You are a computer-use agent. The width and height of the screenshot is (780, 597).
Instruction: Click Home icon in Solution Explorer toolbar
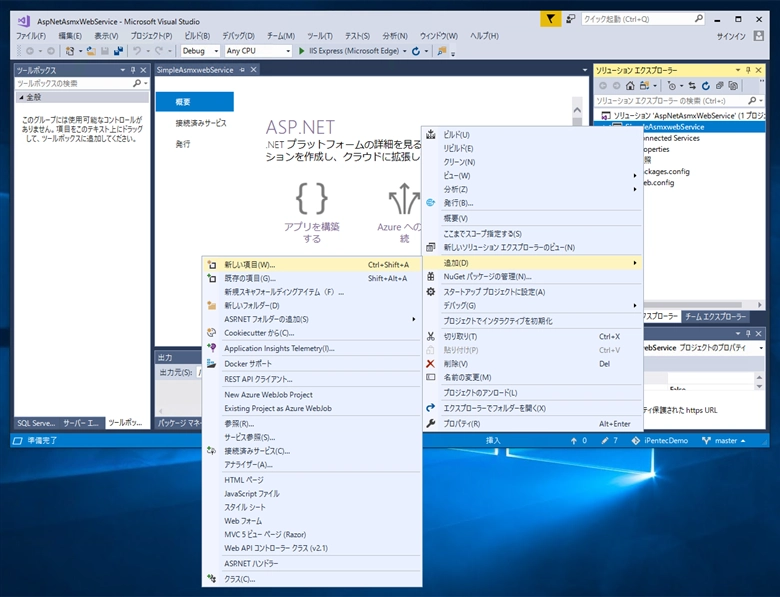click(x=630, y=86)
